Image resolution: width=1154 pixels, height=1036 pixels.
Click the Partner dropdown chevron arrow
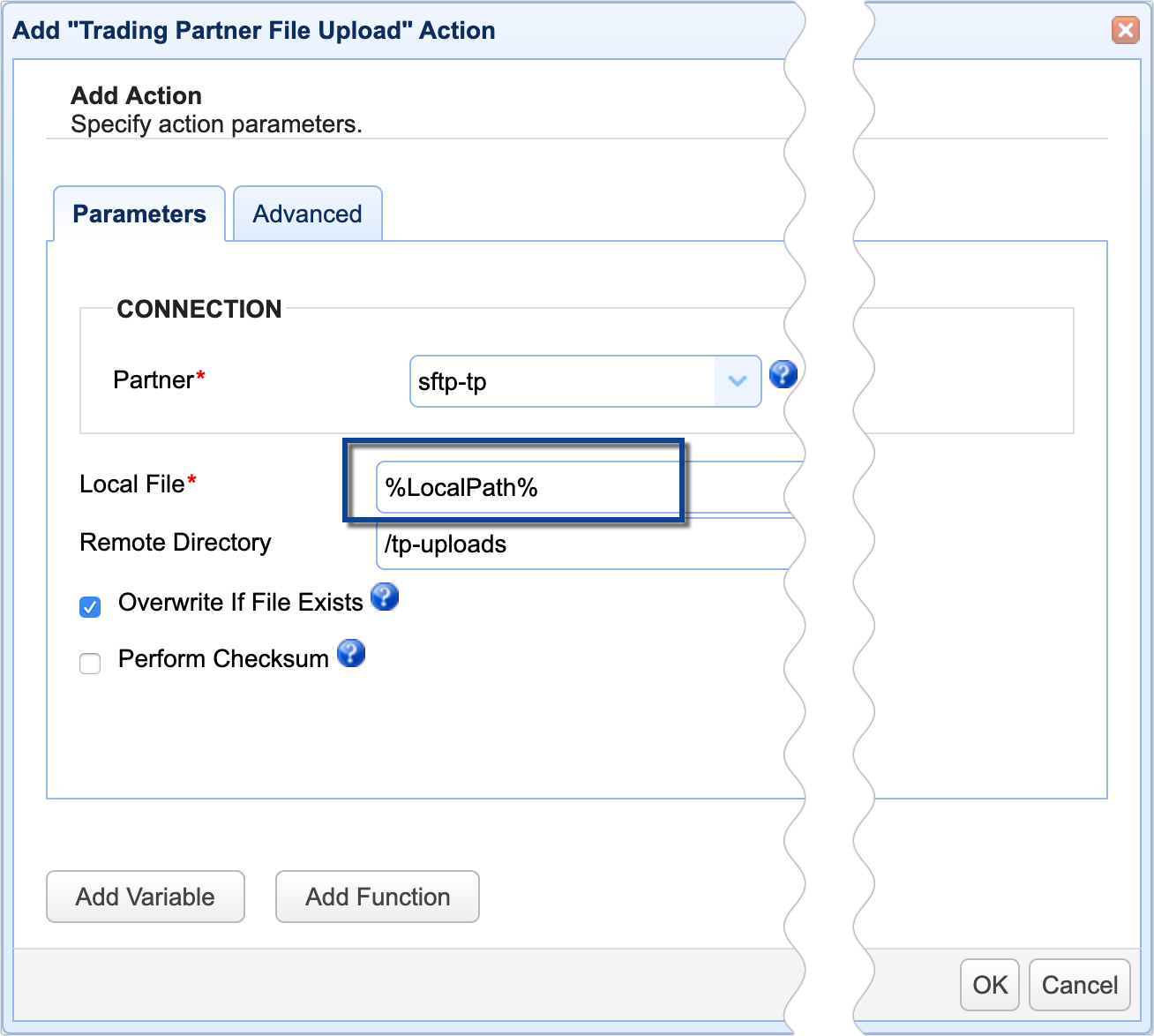pyautogui.click(x=737, y=381)
